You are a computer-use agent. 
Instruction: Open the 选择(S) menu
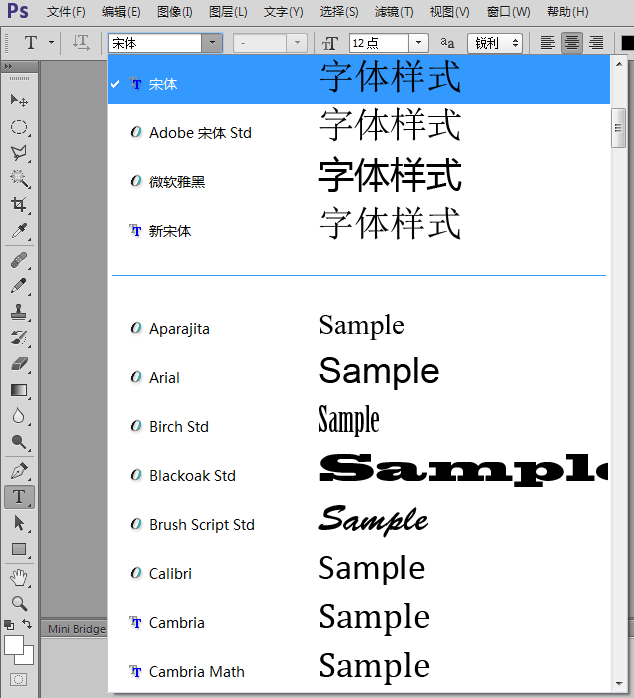339,12
